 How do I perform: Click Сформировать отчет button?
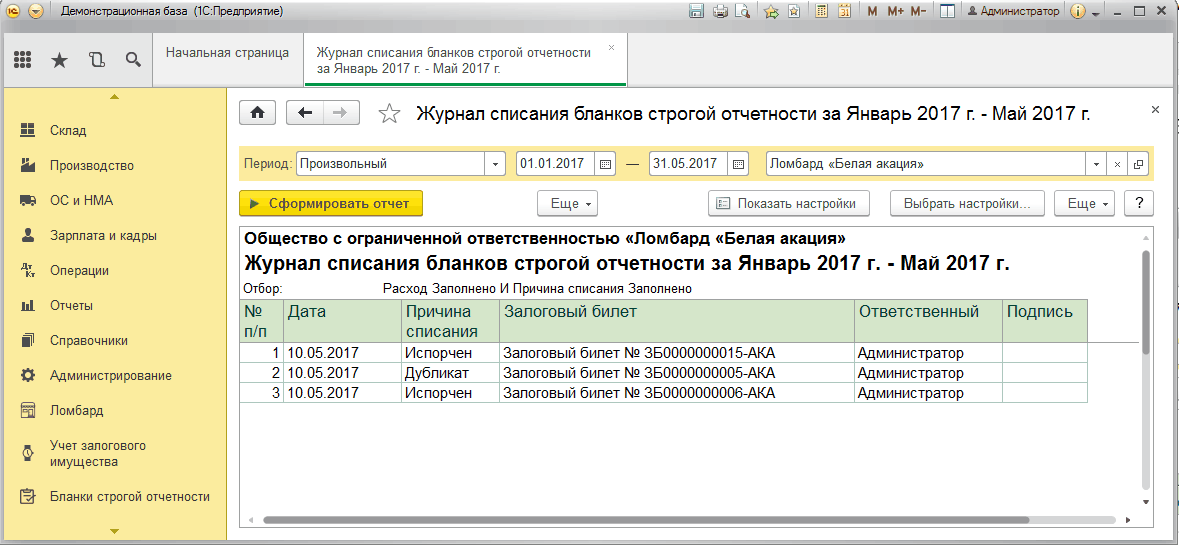[331, 204]
